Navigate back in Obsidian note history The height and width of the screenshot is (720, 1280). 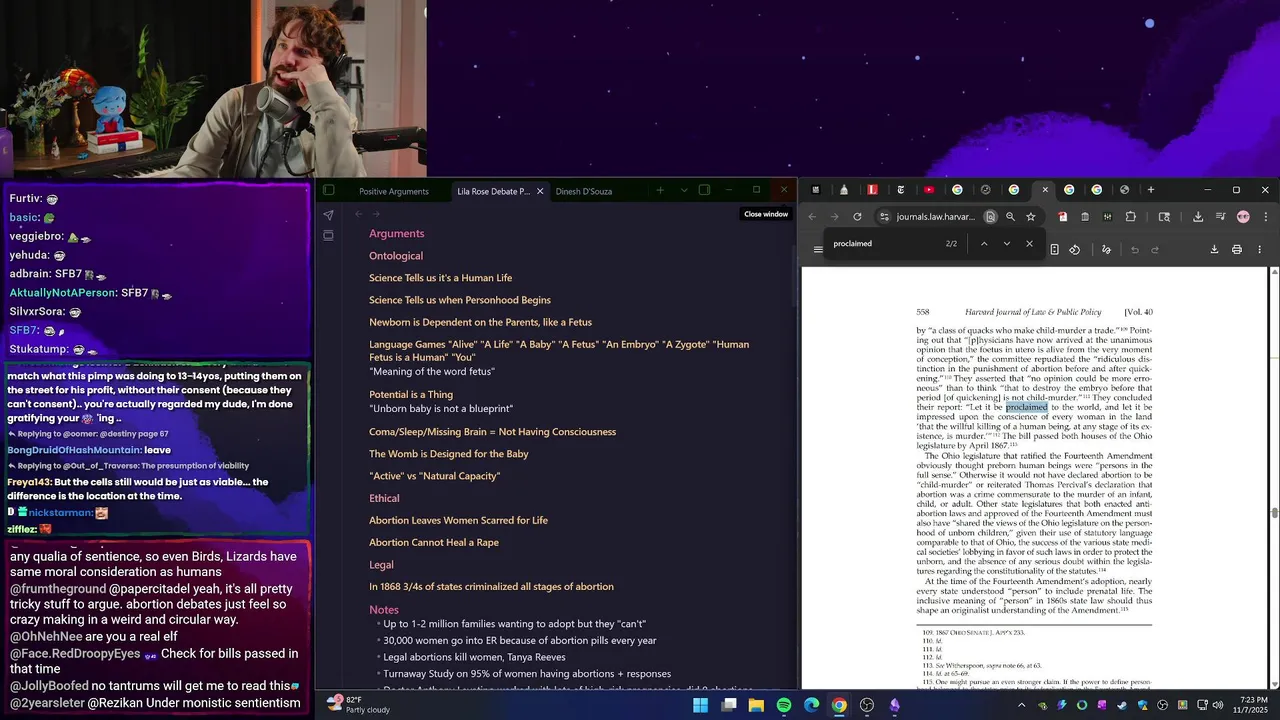[358, 214]
